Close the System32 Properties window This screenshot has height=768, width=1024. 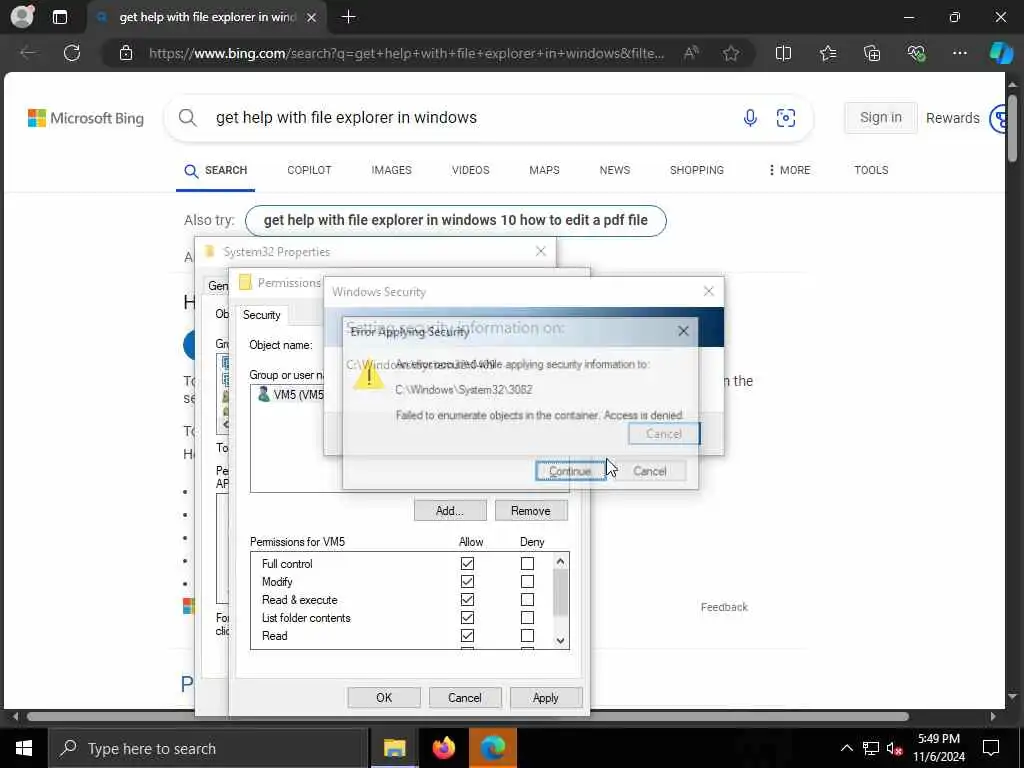541,251
